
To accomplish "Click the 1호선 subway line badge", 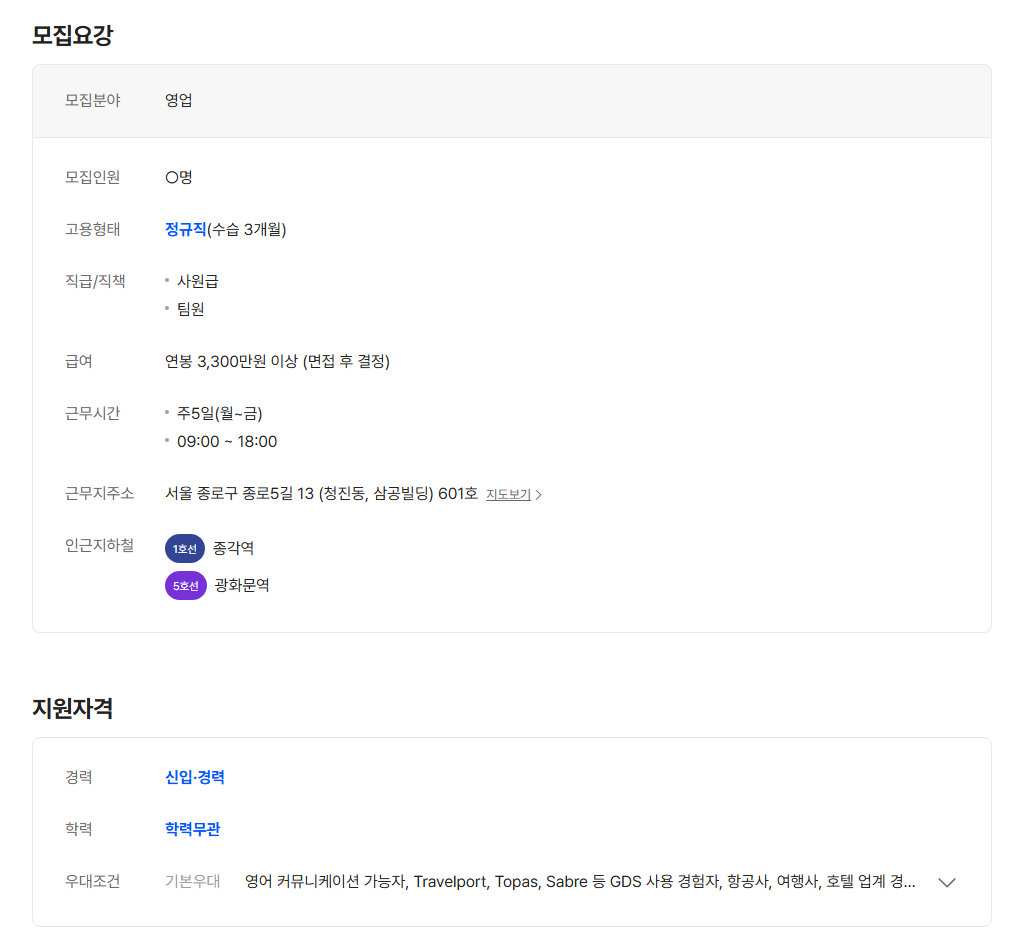I will pyautogui.click(x=184, y=549).
